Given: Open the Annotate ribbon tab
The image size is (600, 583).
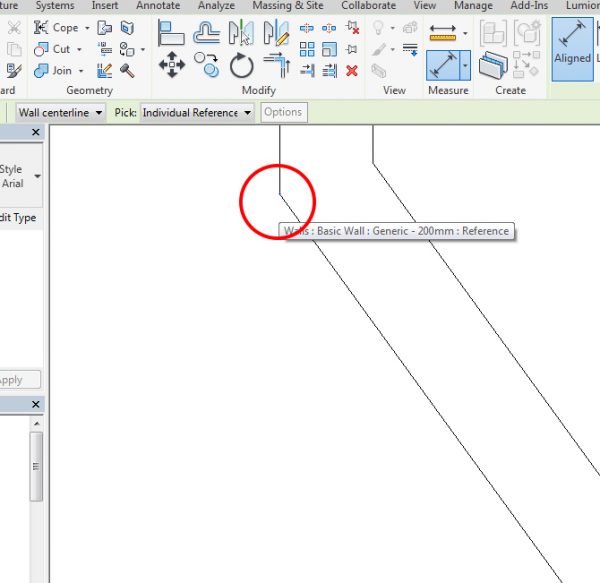Looking at the screenshot, I should (158, 6).
